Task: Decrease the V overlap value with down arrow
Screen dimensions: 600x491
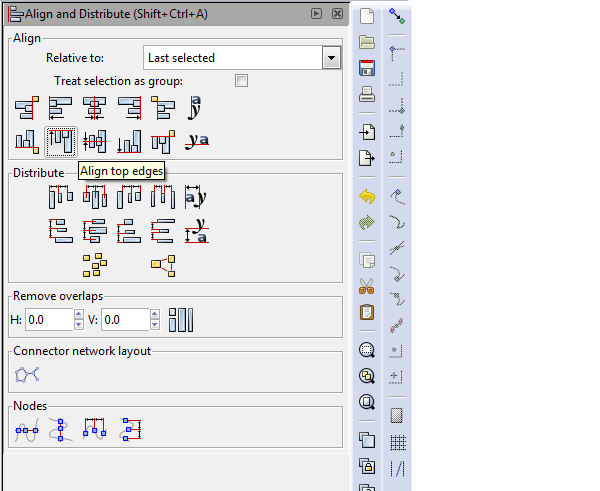Action: coord(155,325)
